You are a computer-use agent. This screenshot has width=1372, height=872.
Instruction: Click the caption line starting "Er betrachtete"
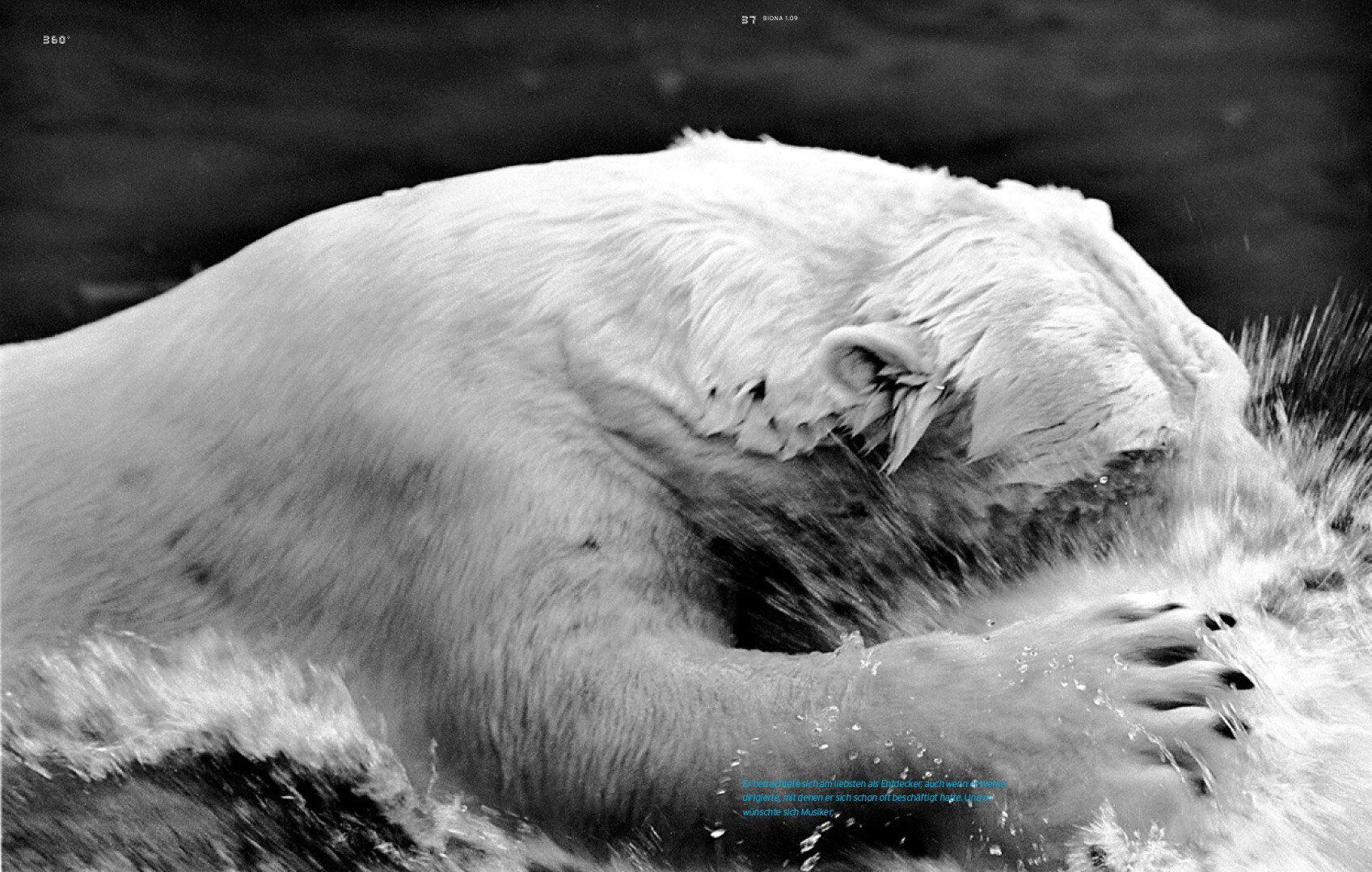tap(873, 784)
